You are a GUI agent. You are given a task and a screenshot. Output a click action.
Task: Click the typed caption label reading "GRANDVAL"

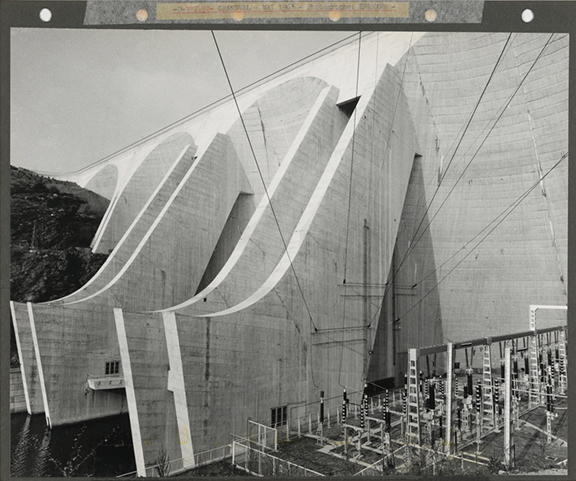[283, 10]
